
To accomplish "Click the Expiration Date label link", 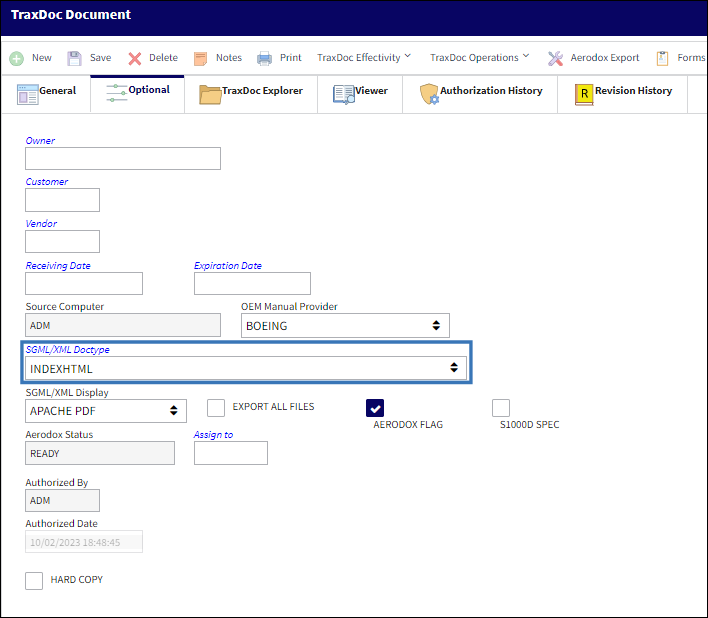I will click(x=228, y=265).
